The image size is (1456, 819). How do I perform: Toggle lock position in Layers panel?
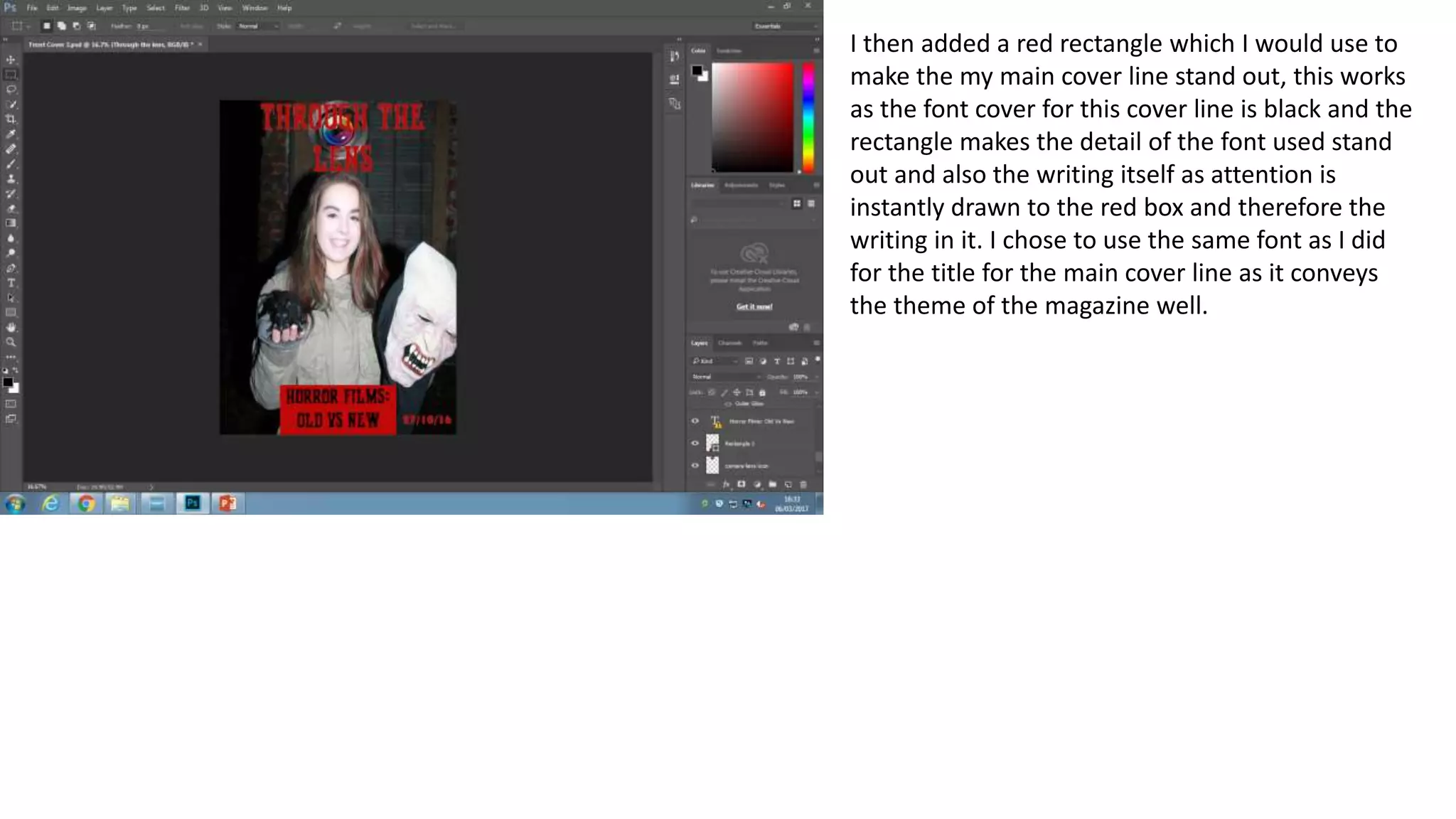(737, 392)
